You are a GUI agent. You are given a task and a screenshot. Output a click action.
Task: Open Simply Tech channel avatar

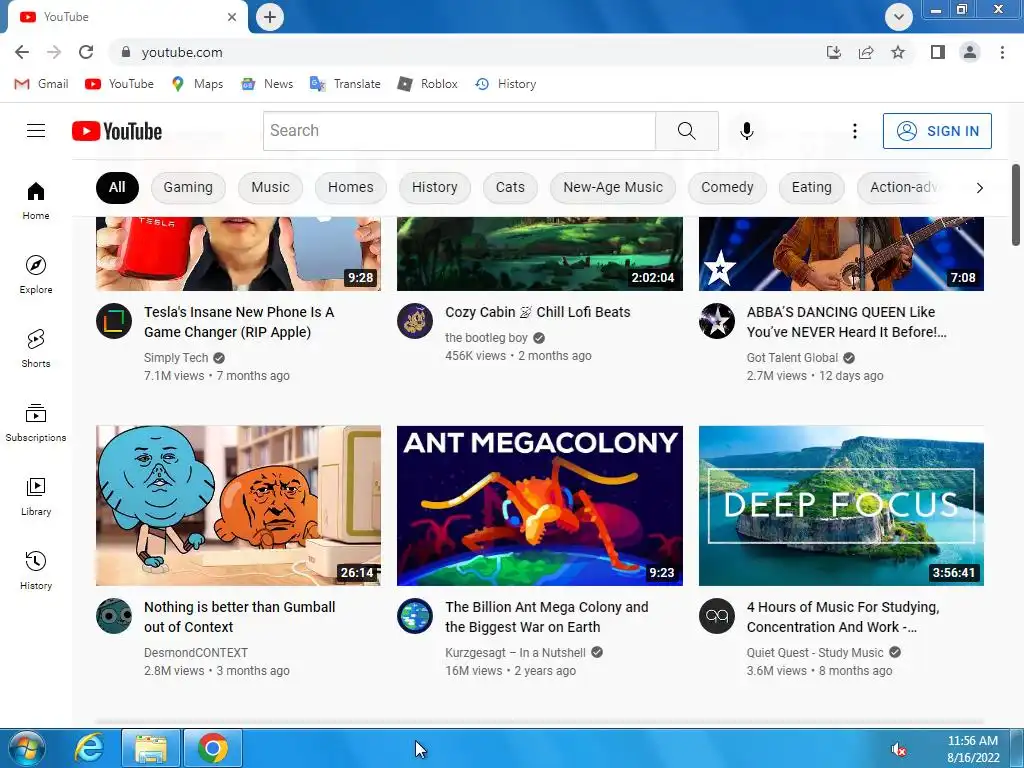pyautogui.click(x=114, y=321)
